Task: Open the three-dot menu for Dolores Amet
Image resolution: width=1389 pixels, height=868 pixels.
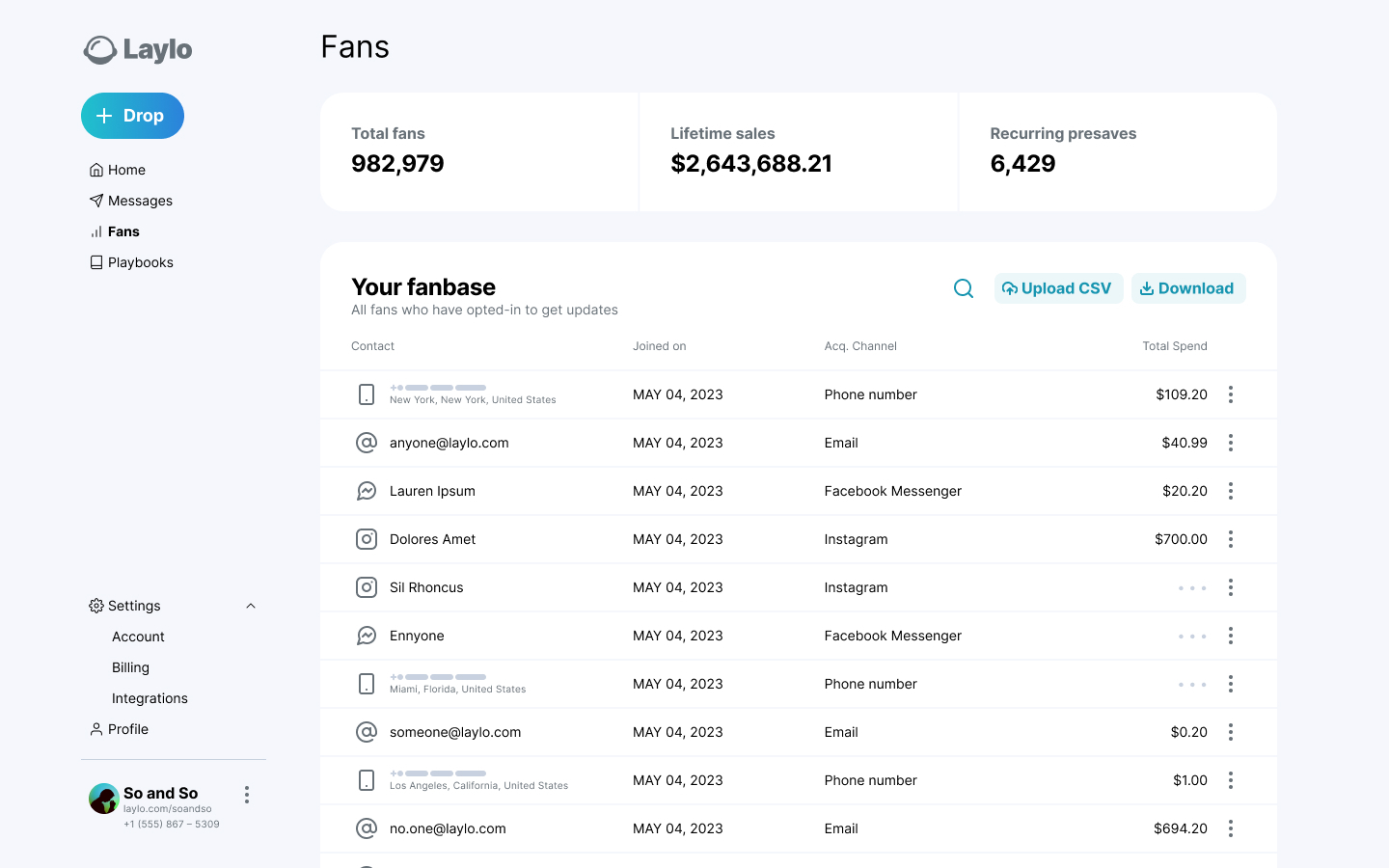Action: pyautogui.click(x=1230, y=539)
